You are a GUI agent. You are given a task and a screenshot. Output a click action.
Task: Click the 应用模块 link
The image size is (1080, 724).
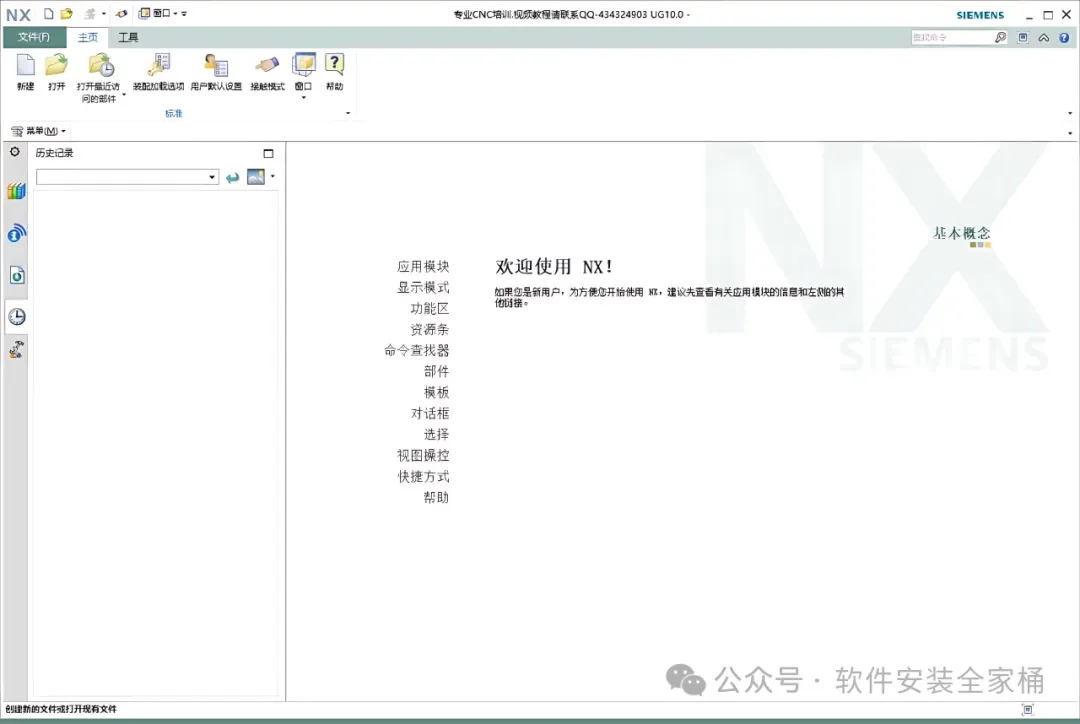click(x=423, y=267)
